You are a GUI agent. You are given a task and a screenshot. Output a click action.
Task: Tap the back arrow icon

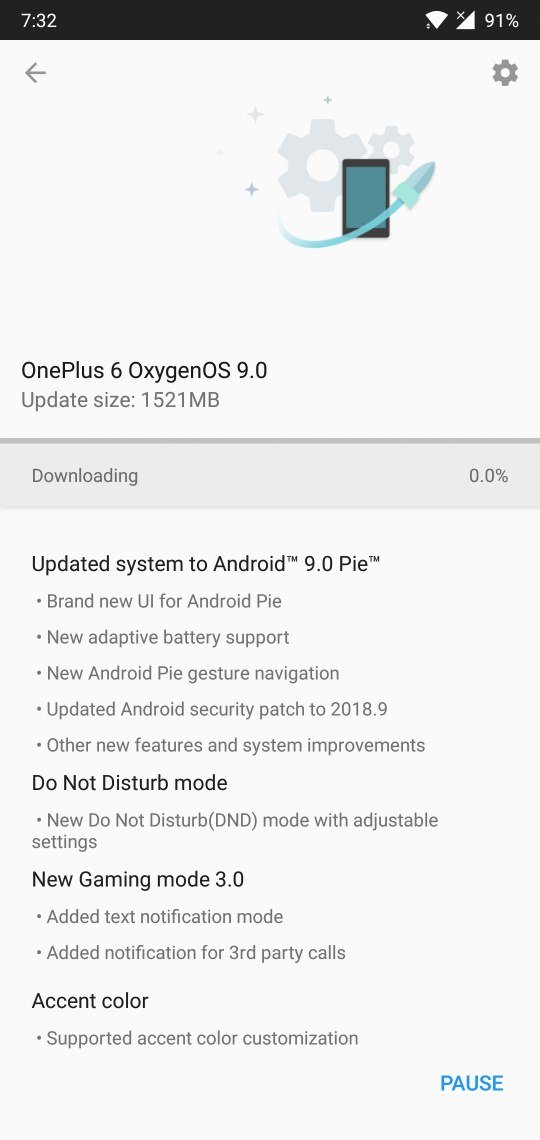[35, 73]
